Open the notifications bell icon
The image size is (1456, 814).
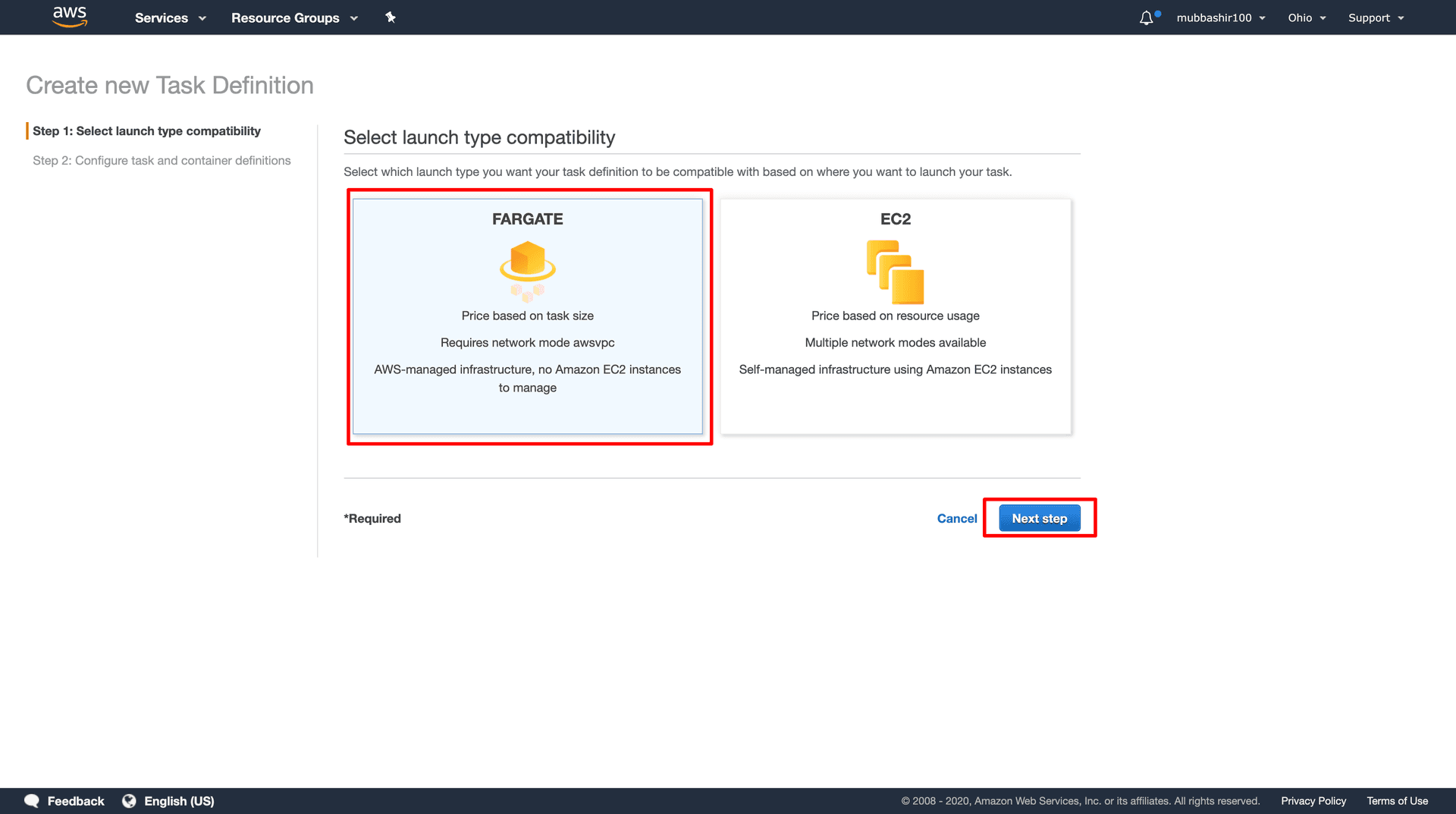coord(1147,17)
